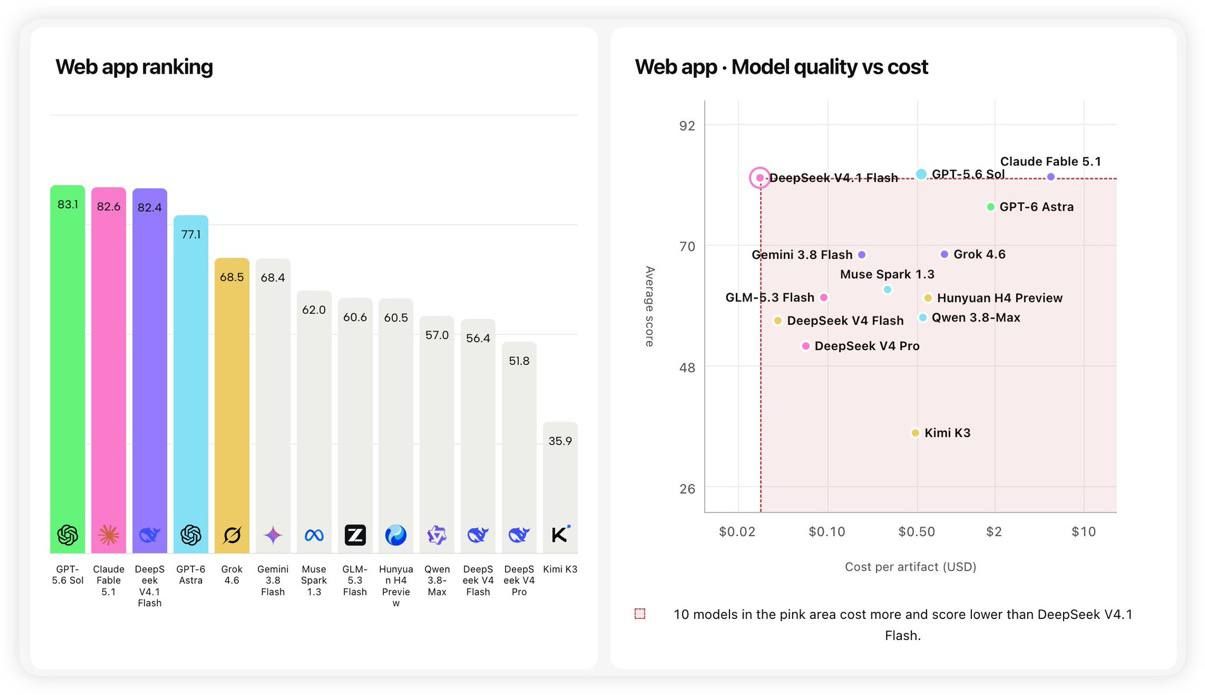This screenshot has height=695, width=1205.
Task: Click the "Grok 4.6" label under the bar chart
Action: click(x=232, y=575)
